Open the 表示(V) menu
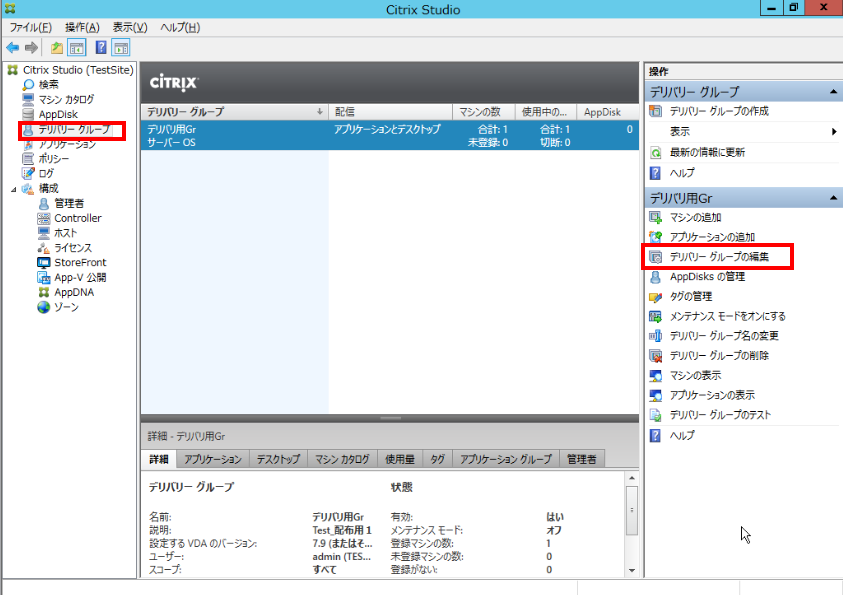This screenshot has width=843, height=595. [130, 27]
